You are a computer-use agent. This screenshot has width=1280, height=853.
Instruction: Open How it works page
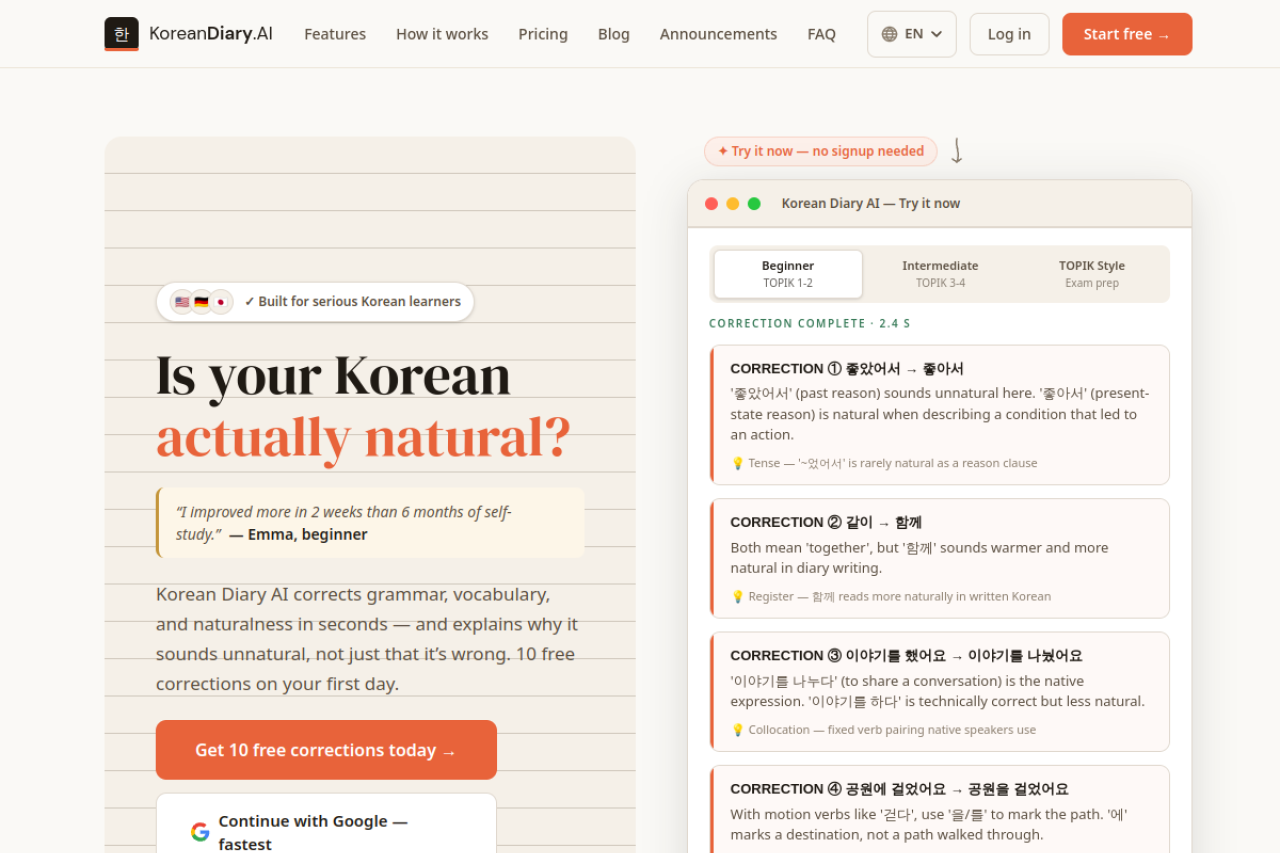(442, 34)
